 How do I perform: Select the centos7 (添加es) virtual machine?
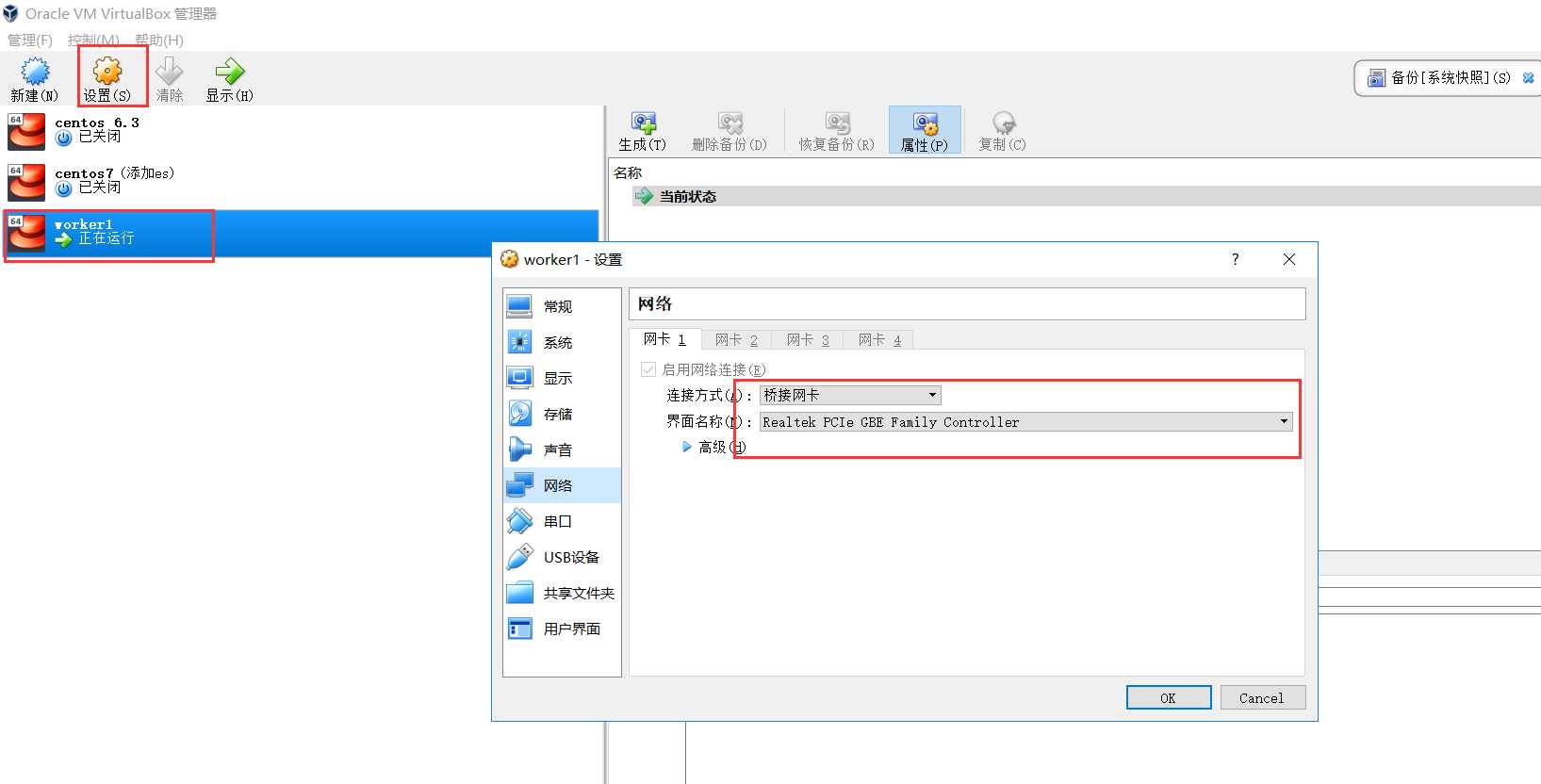coord(302,181)
